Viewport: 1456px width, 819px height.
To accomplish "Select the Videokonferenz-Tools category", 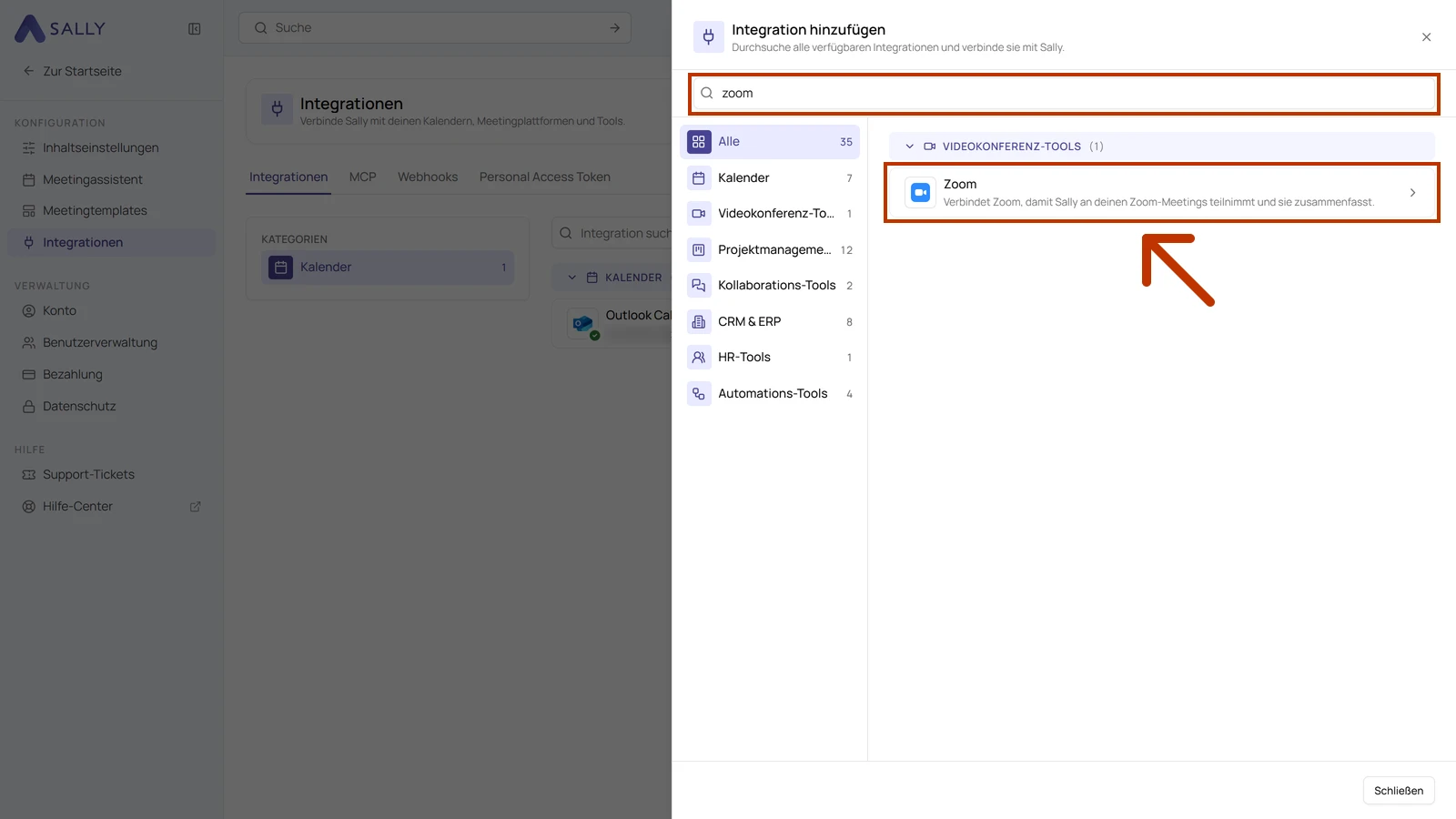I will (x=770, y=214).
